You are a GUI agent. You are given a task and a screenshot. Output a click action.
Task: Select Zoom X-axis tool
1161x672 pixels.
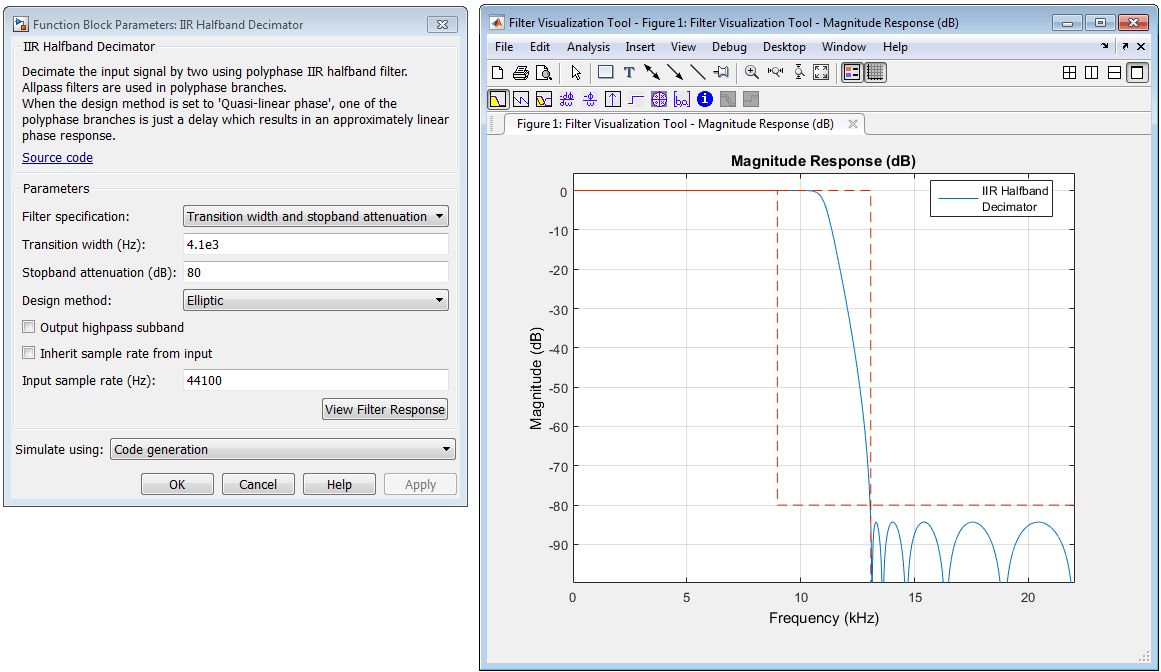pyautogui.click(x=775, y=73)
